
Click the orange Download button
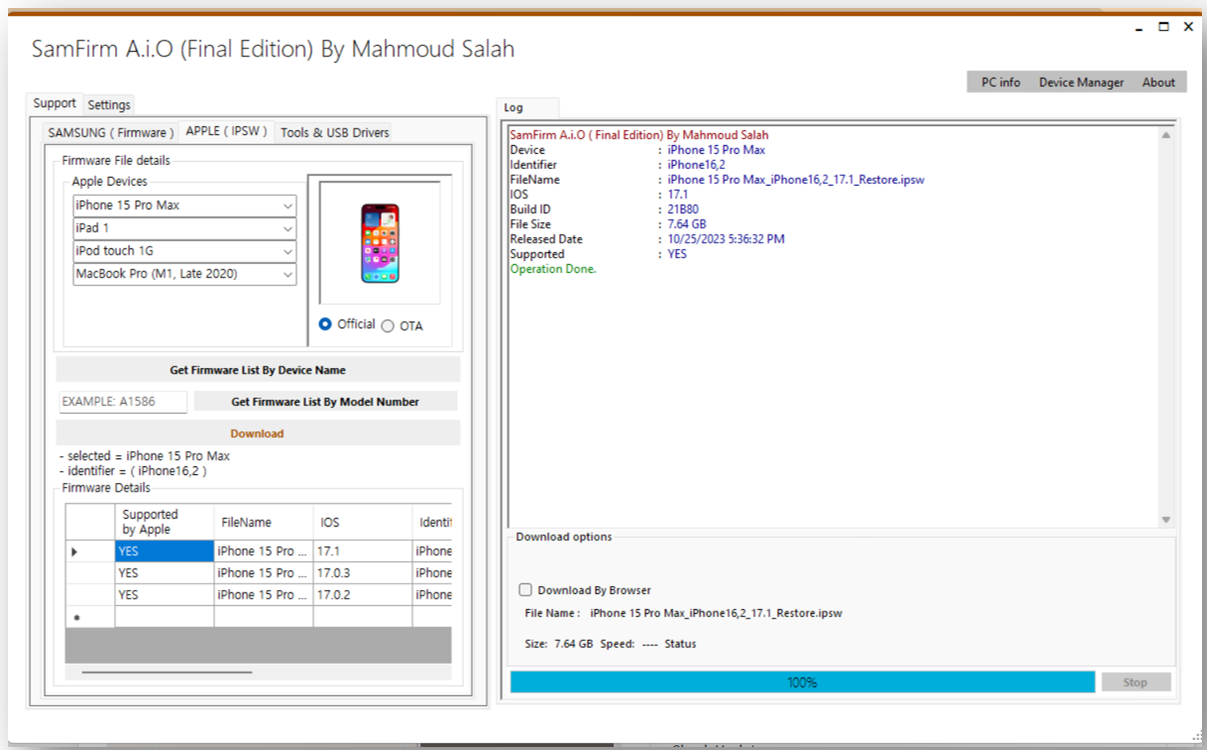(x=258, y=434)
